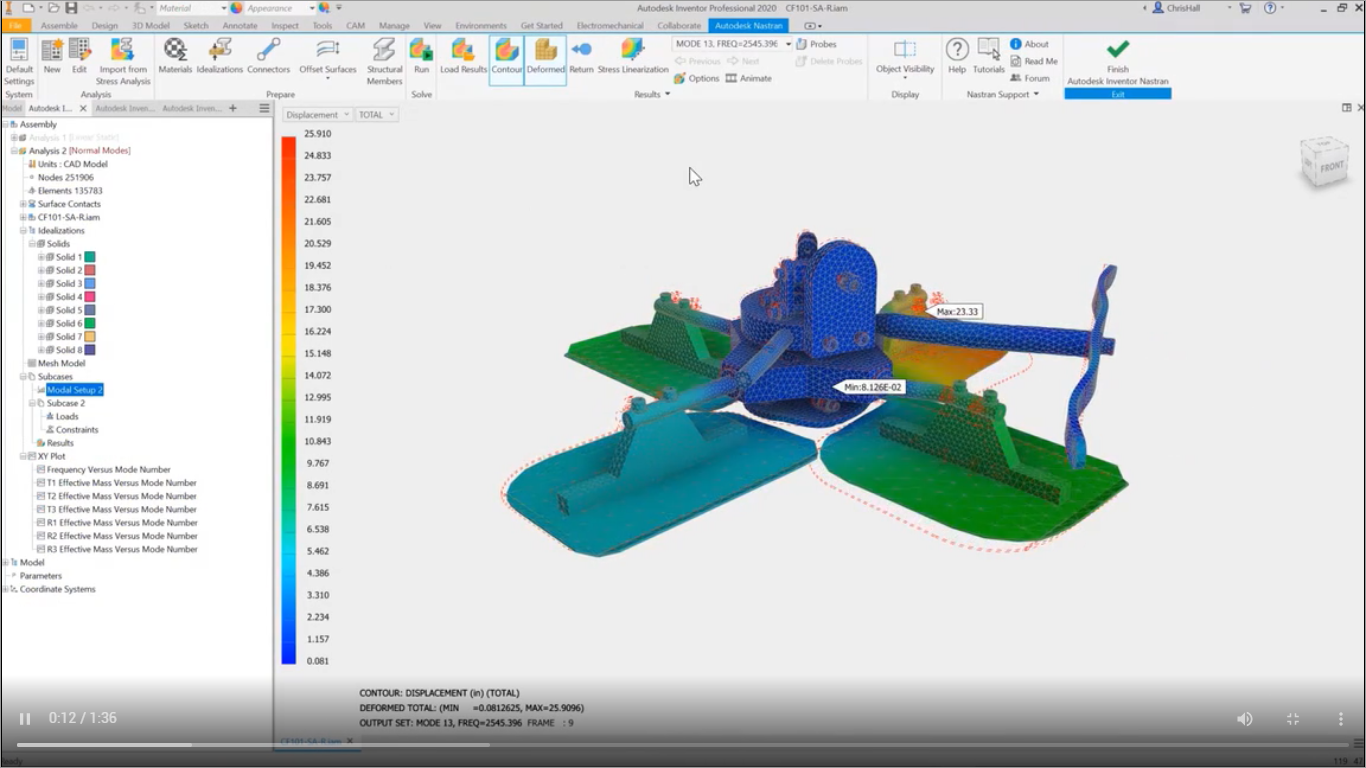The width and height of the screenshot is (1366, 768).
Task: Select Constraints under Subcase 2
Action: (77, 430)
